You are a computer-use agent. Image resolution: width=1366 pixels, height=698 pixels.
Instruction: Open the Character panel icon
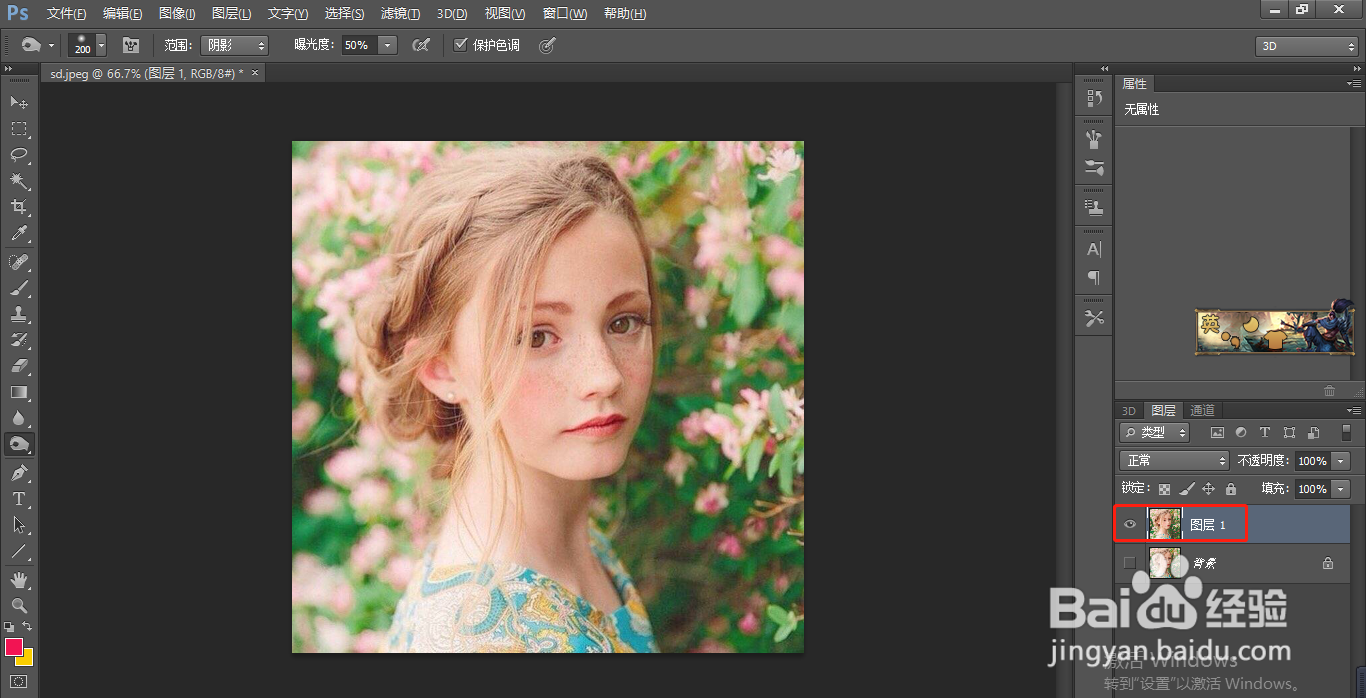(x=1094, y=249)
